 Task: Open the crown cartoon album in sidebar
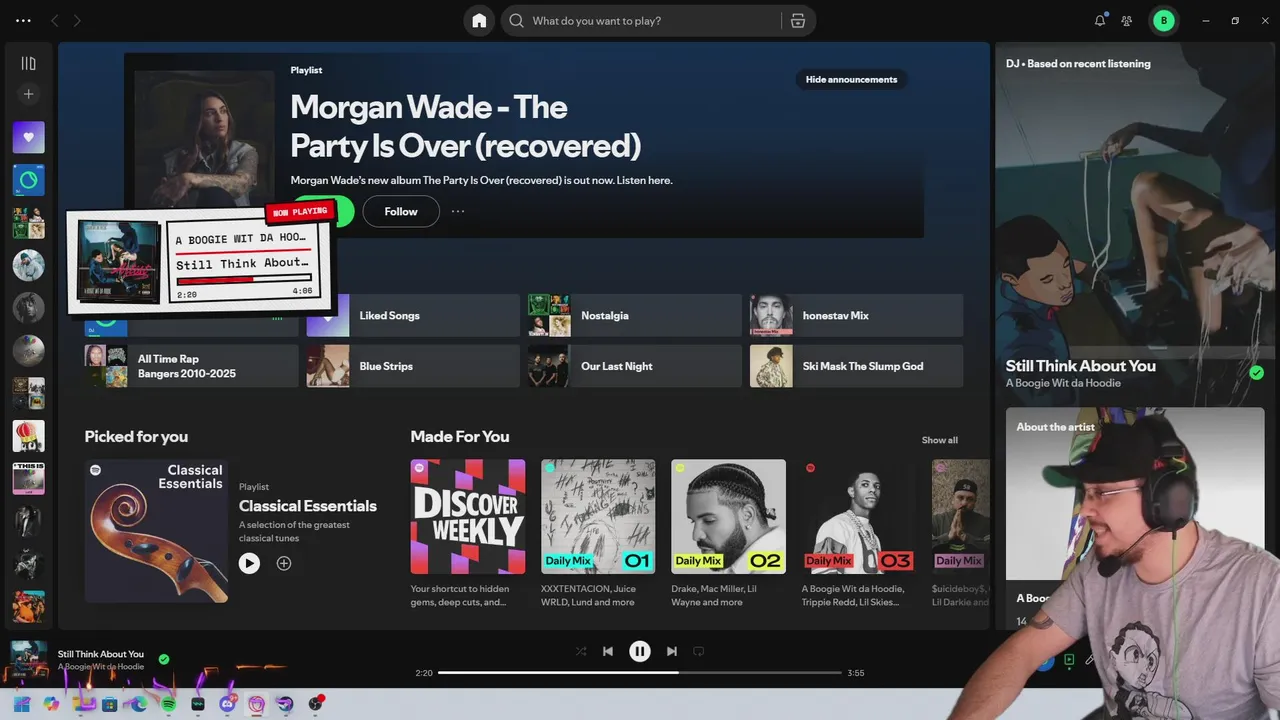(28, 436)
